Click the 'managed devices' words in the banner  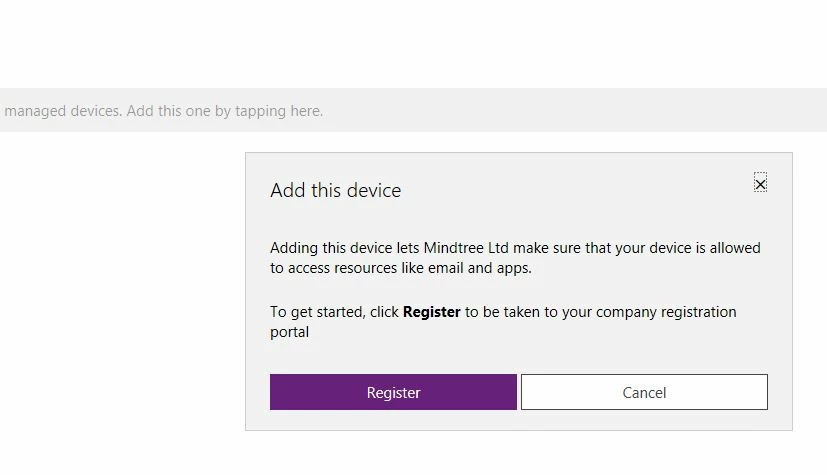(63, 111)
